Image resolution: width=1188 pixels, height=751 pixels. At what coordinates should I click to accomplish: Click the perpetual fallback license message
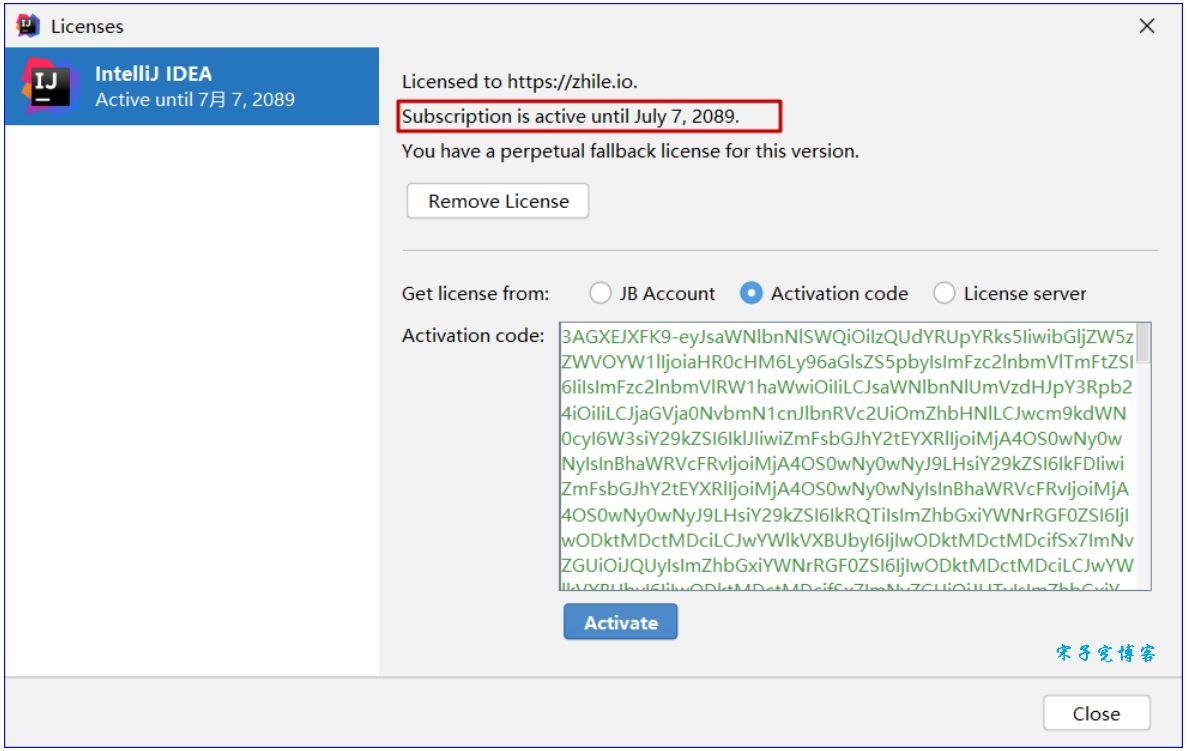point(630,152)
